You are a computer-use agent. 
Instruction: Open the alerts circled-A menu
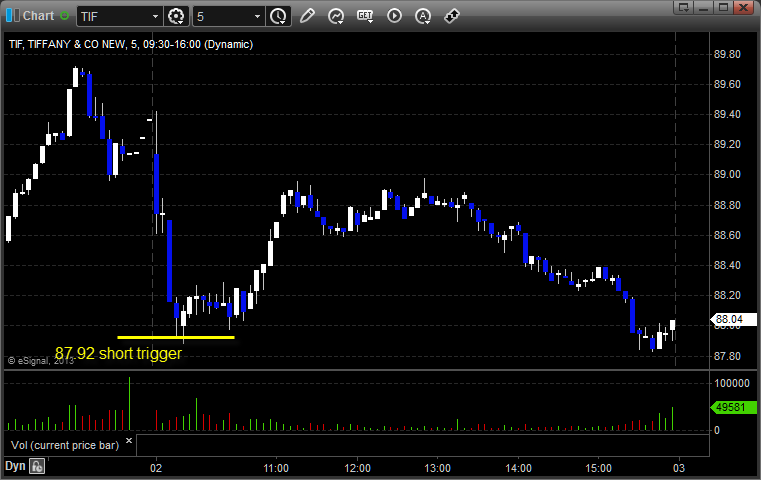coord(423,16)
